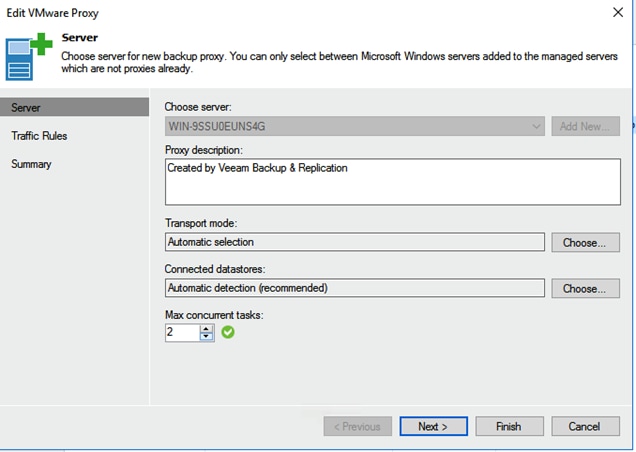Cancel the Edit VMware Proxy wizard

pyautogui.click(x=585, y=426)
